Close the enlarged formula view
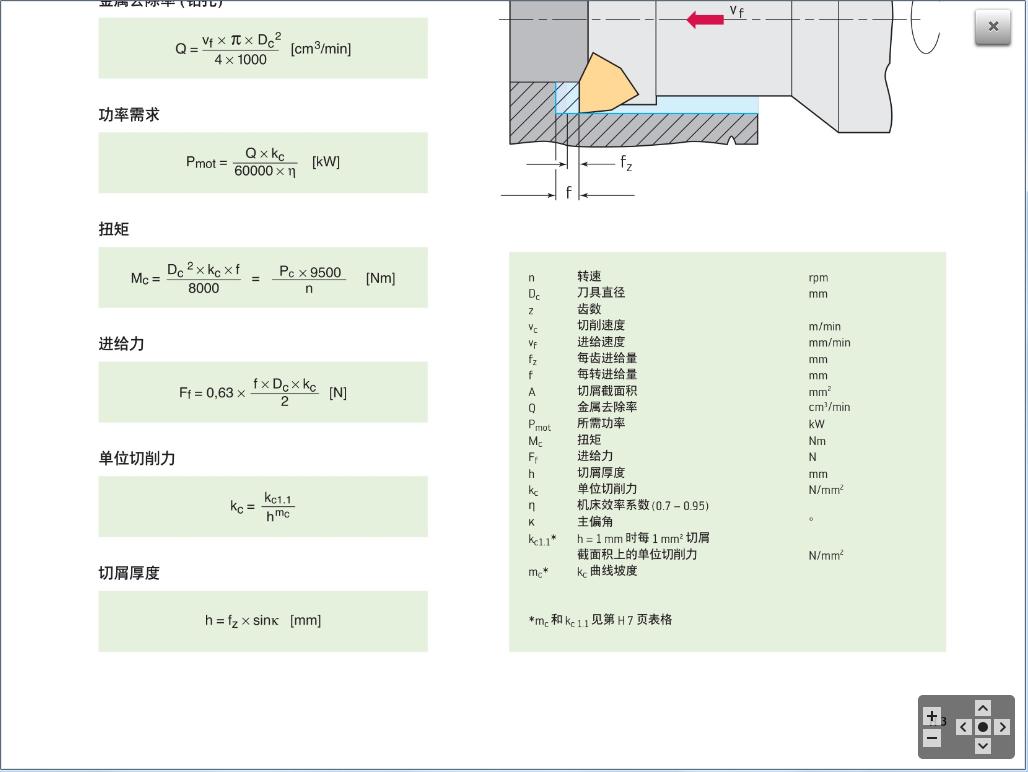This screenshot has width=1028, height=772. pyautogui.click(x=993, y=28)
